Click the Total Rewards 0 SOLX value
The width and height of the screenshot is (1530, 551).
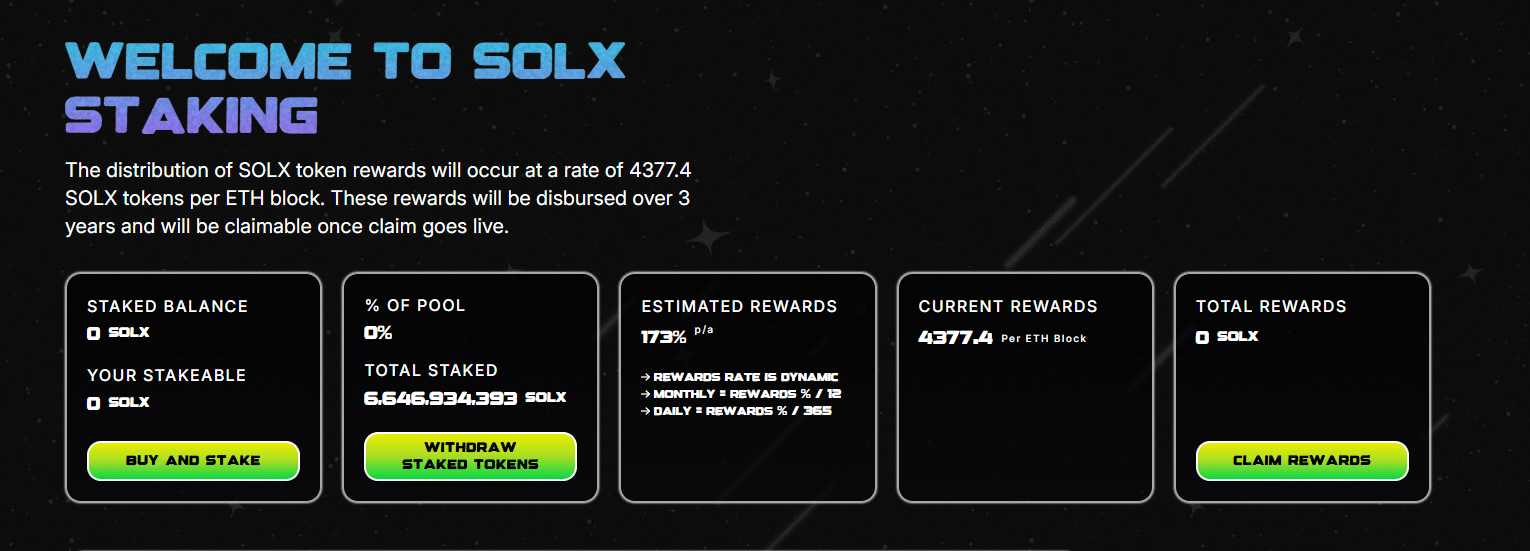[1227, 337]
